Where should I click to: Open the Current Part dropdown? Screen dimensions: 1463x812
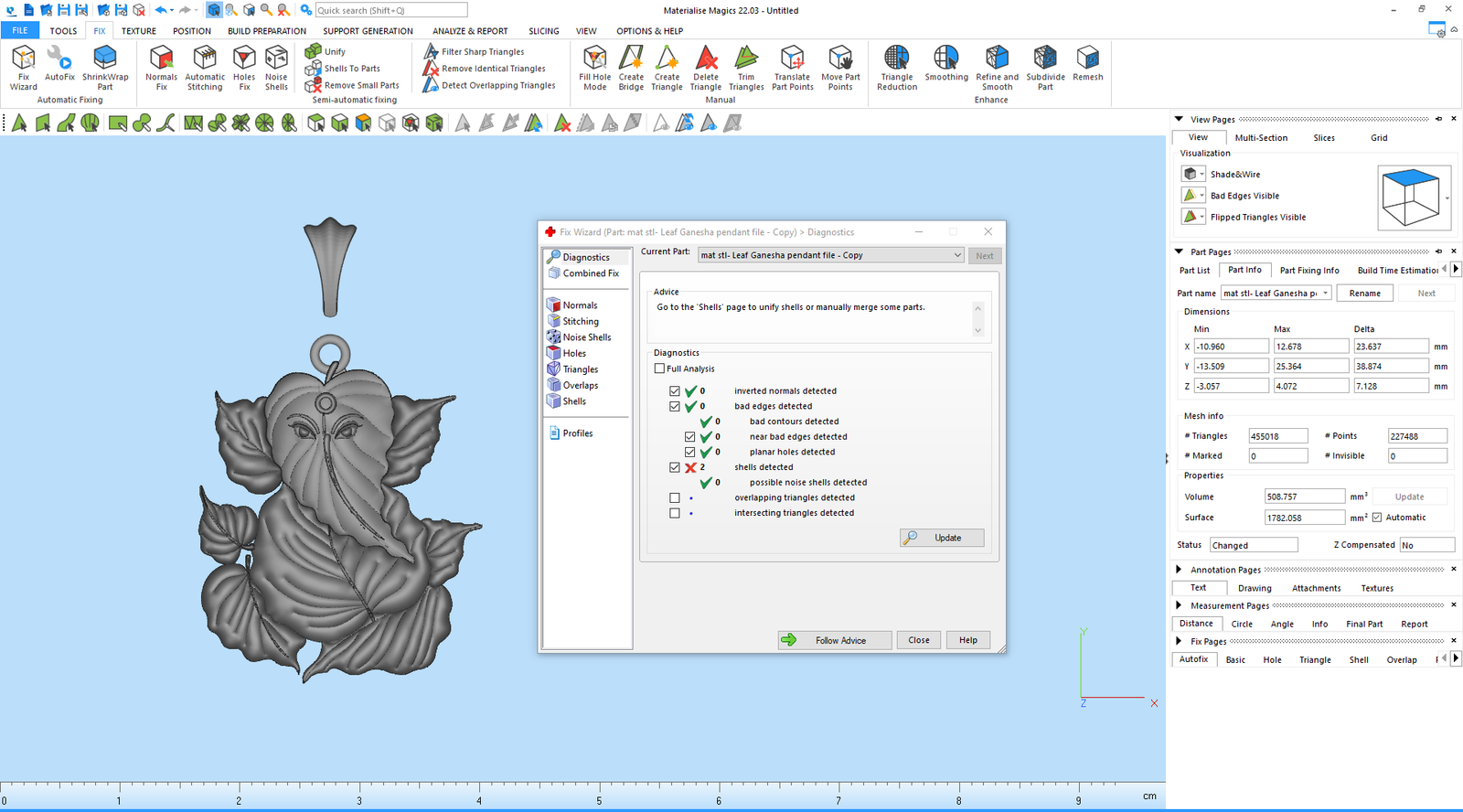[831, 255]
